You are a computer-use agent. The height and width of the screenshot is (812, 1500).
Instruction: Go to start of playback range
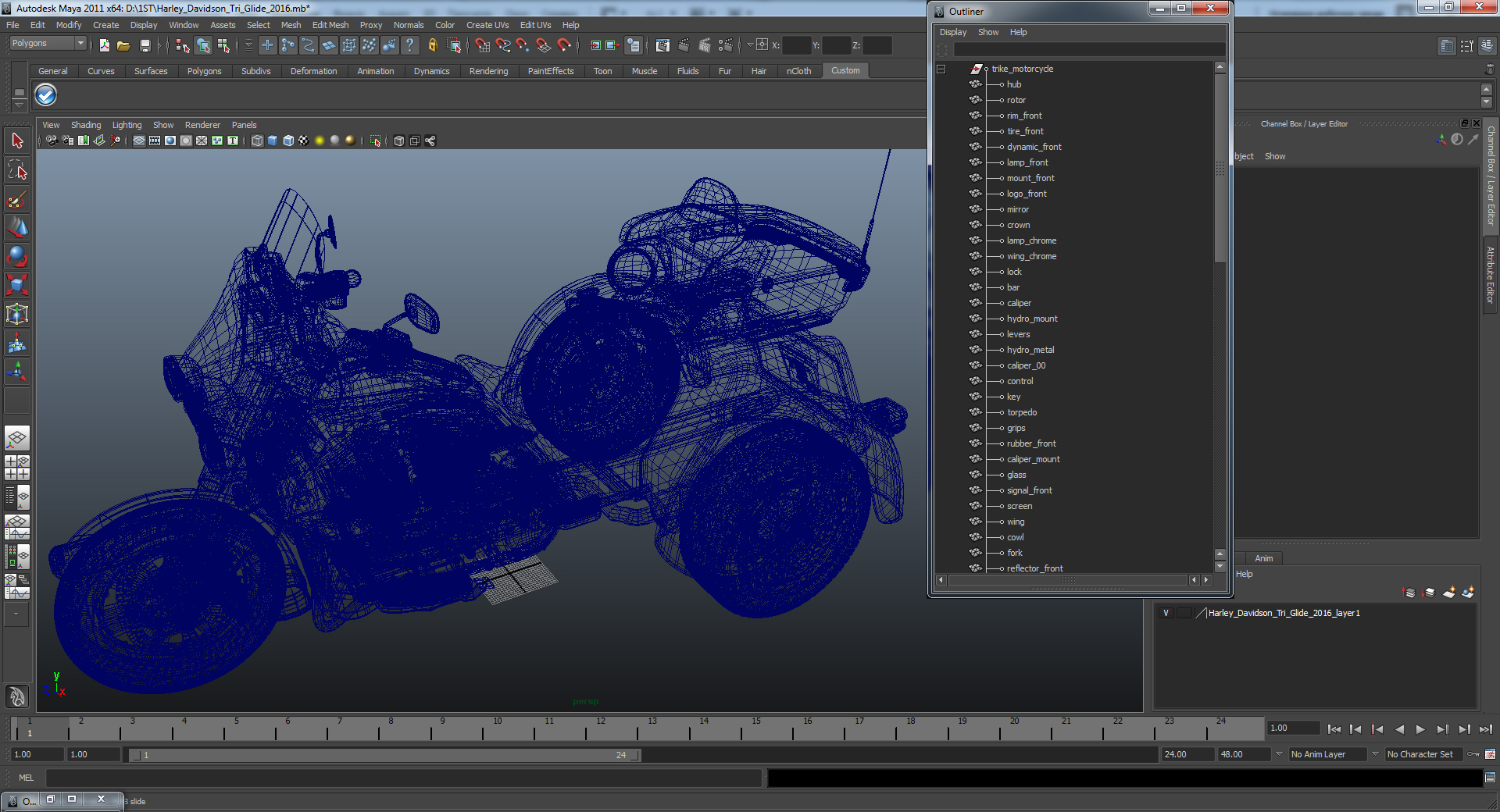pyautogui.click(x=1334, y=729)
